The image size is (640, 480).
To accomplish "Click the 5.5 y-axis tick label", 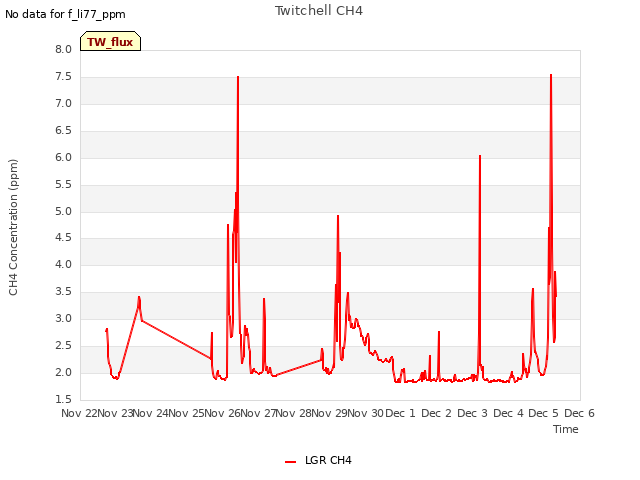I will pos(63,184).
